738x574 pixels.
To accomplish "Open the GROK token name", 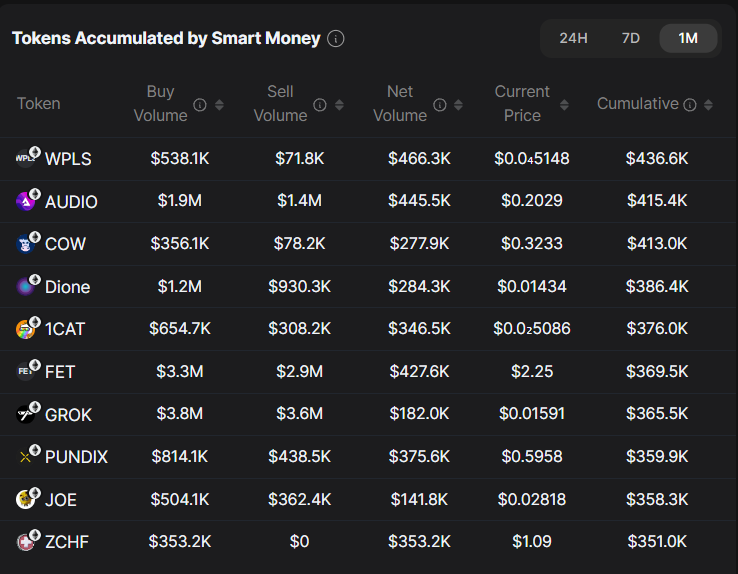I will point(68,415).
